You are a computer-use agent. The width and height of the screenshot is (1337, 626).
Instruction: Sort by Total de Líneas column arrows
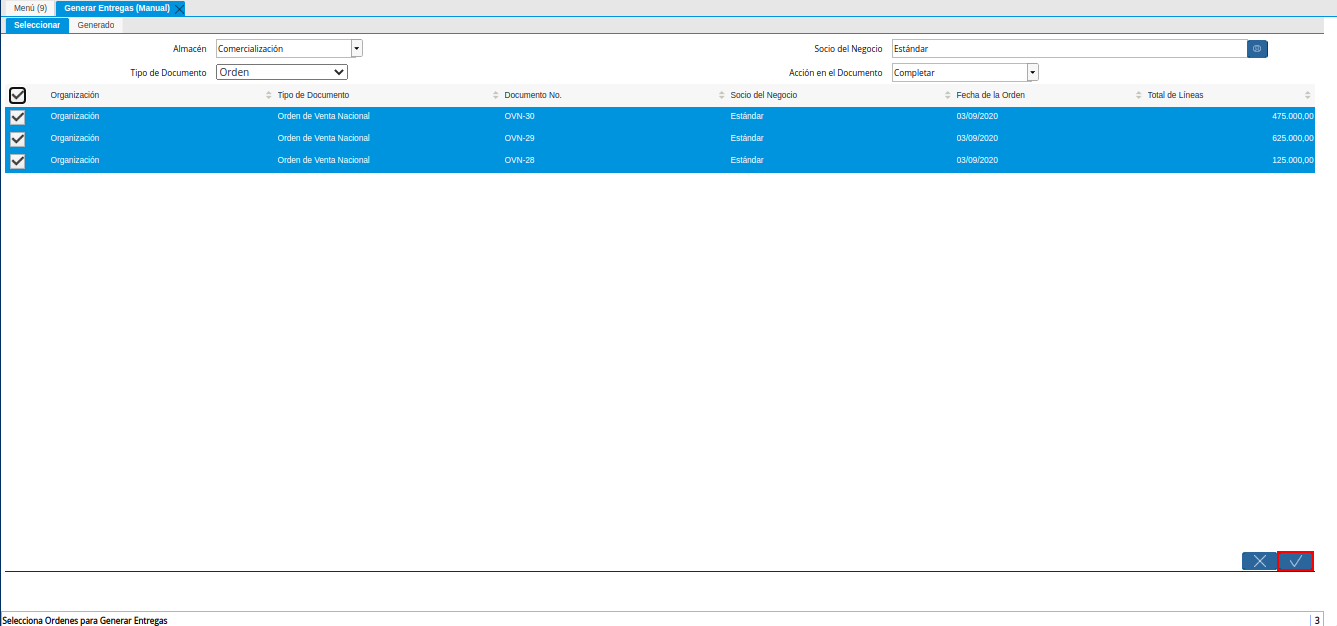(x=1307, y=95)
